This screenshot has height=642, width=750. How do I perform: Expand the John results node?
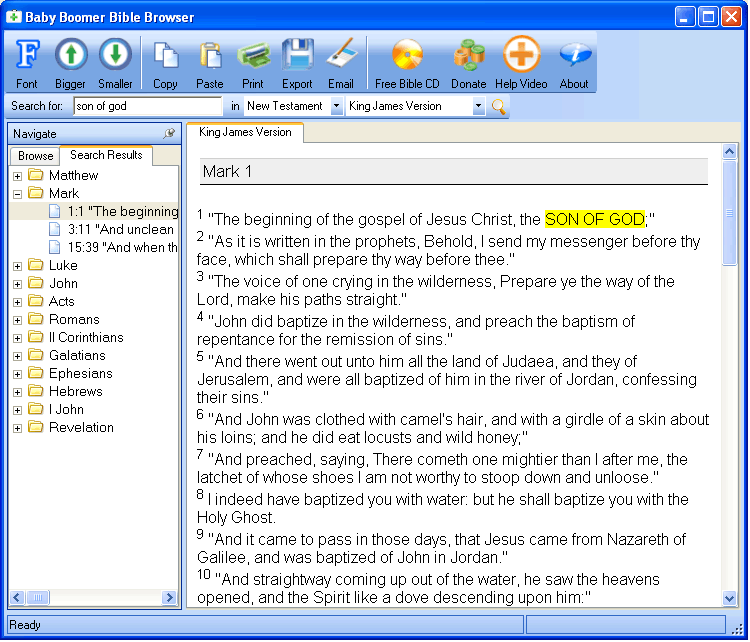17,284
